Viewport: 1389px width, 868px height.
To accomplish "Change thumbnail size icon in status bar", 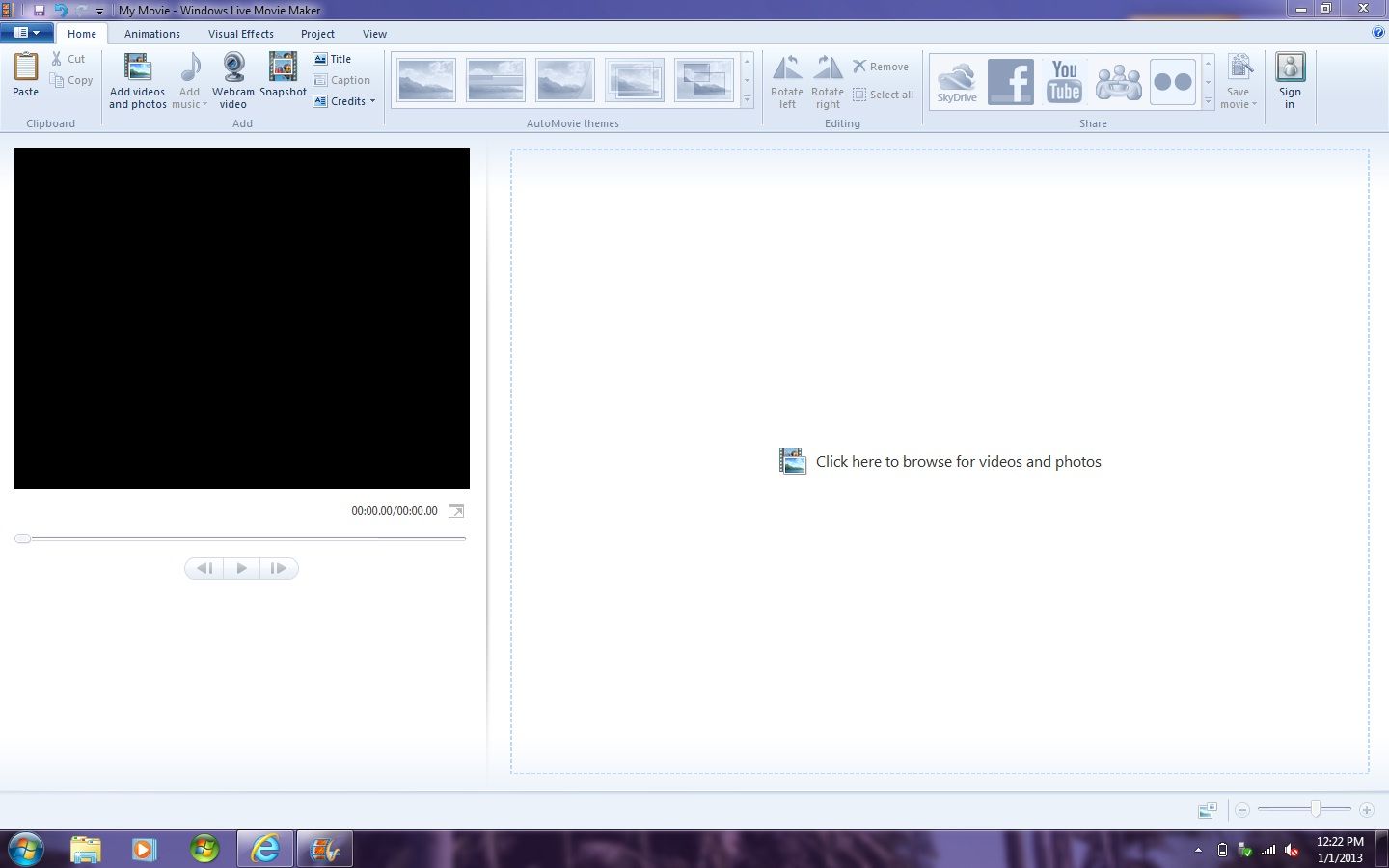I will click(1207, 810).
